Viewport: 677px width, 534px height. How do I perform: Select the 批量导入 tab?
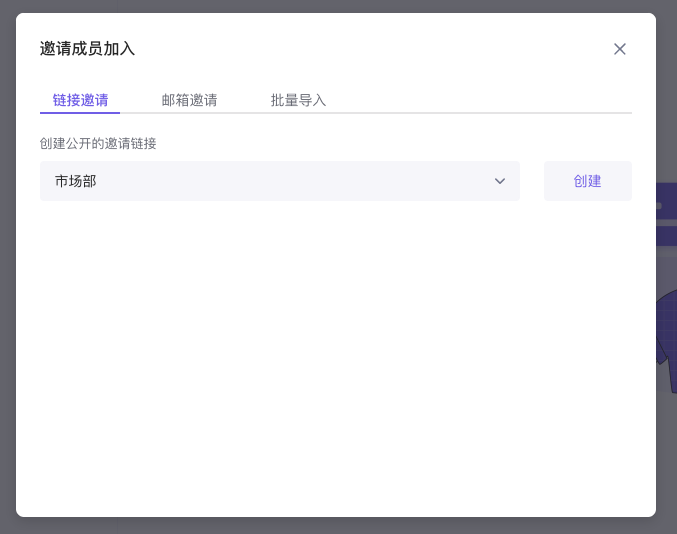pyautogui.click(x=298, y=100)
